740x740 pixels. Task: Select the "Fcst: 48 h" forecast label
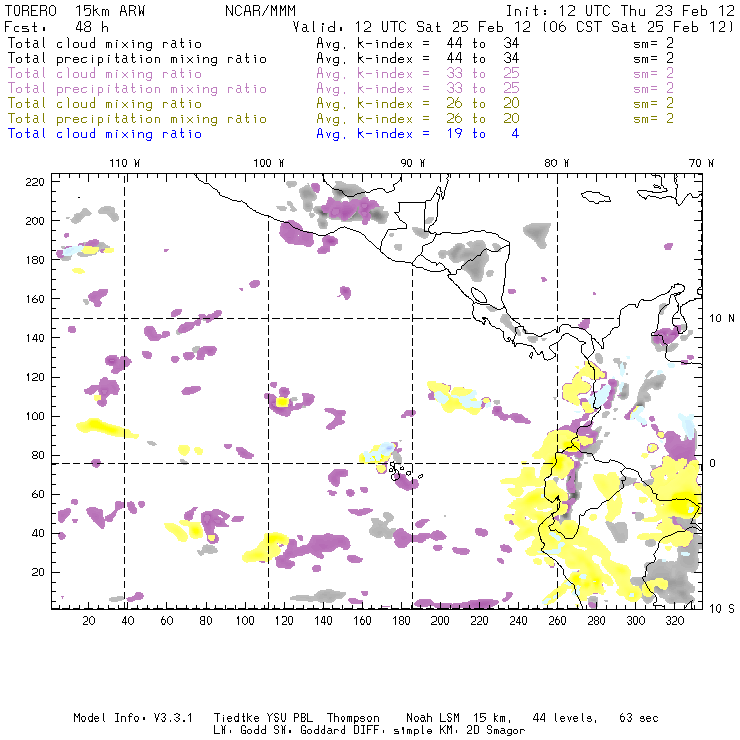click(x=56, y=27)
